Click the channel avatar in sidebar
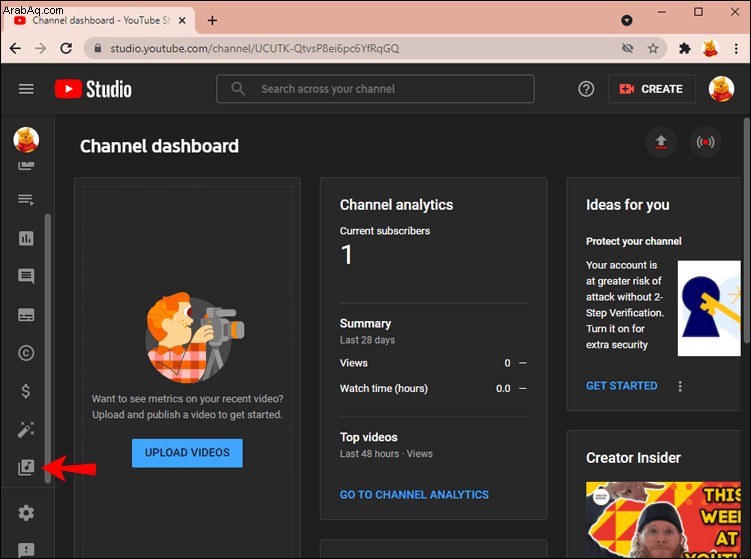The image size is (751, 559). click(x=26, y=139)
